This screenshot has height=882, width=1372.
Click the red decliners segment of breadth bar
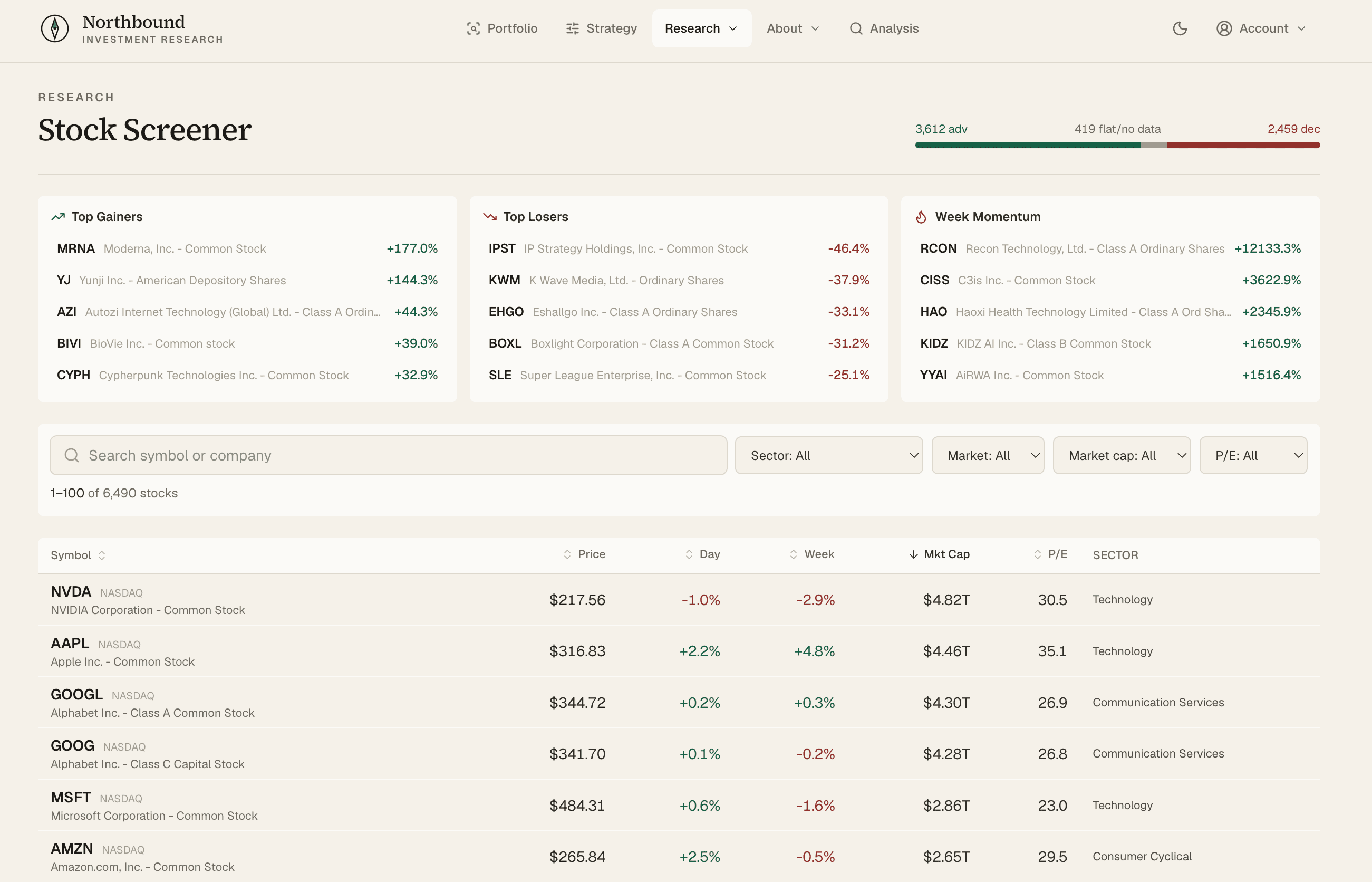[x=1243, y=146]
